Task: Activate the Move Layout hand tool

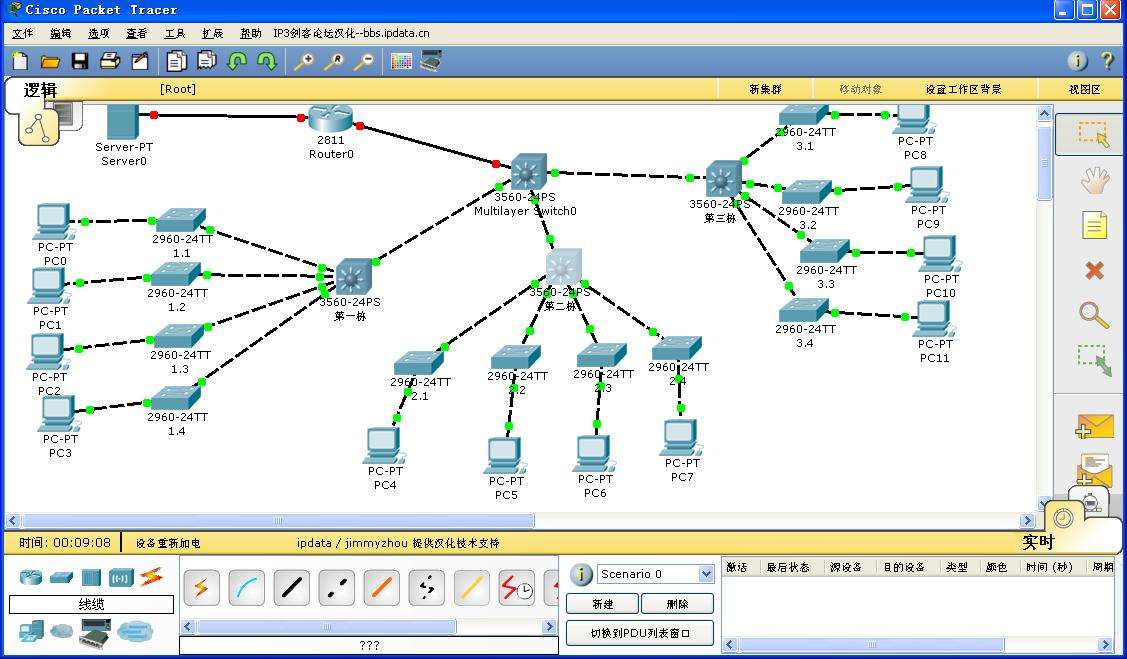Action: (x=1095, y=180)
